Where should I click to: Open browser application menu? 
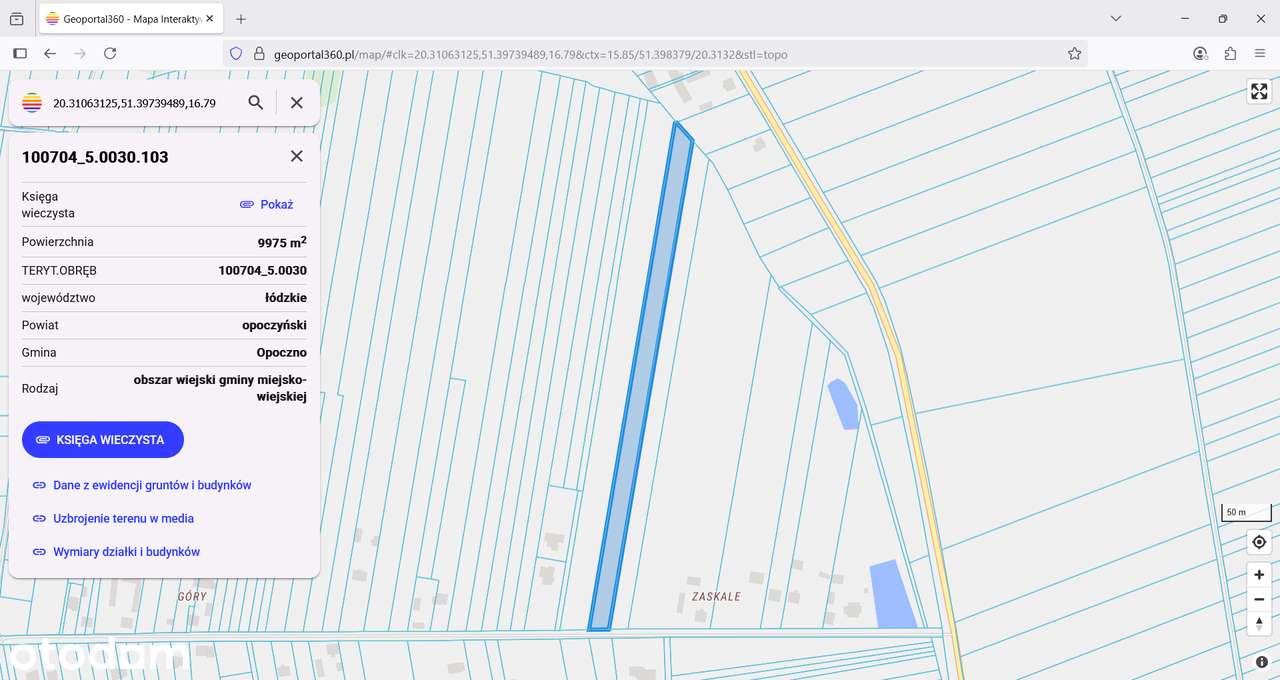(1260, 54)
